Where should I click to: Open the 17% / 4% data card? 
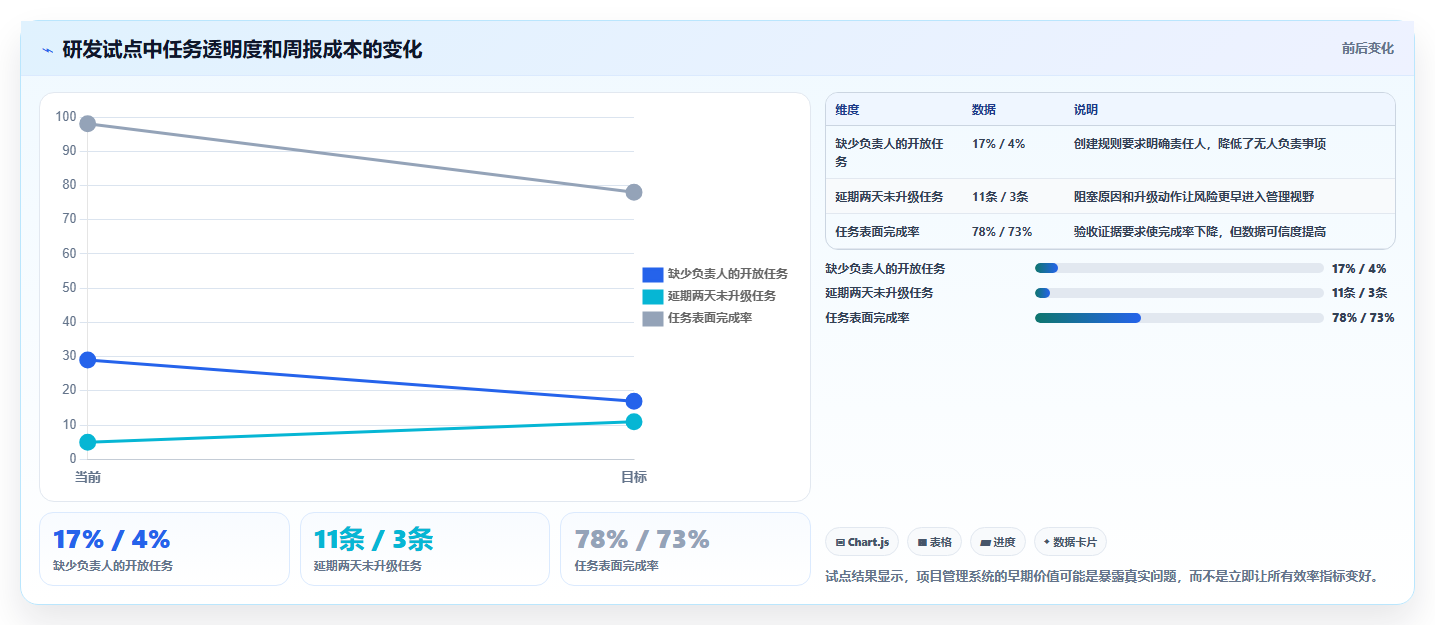click(x=164, y=549)
